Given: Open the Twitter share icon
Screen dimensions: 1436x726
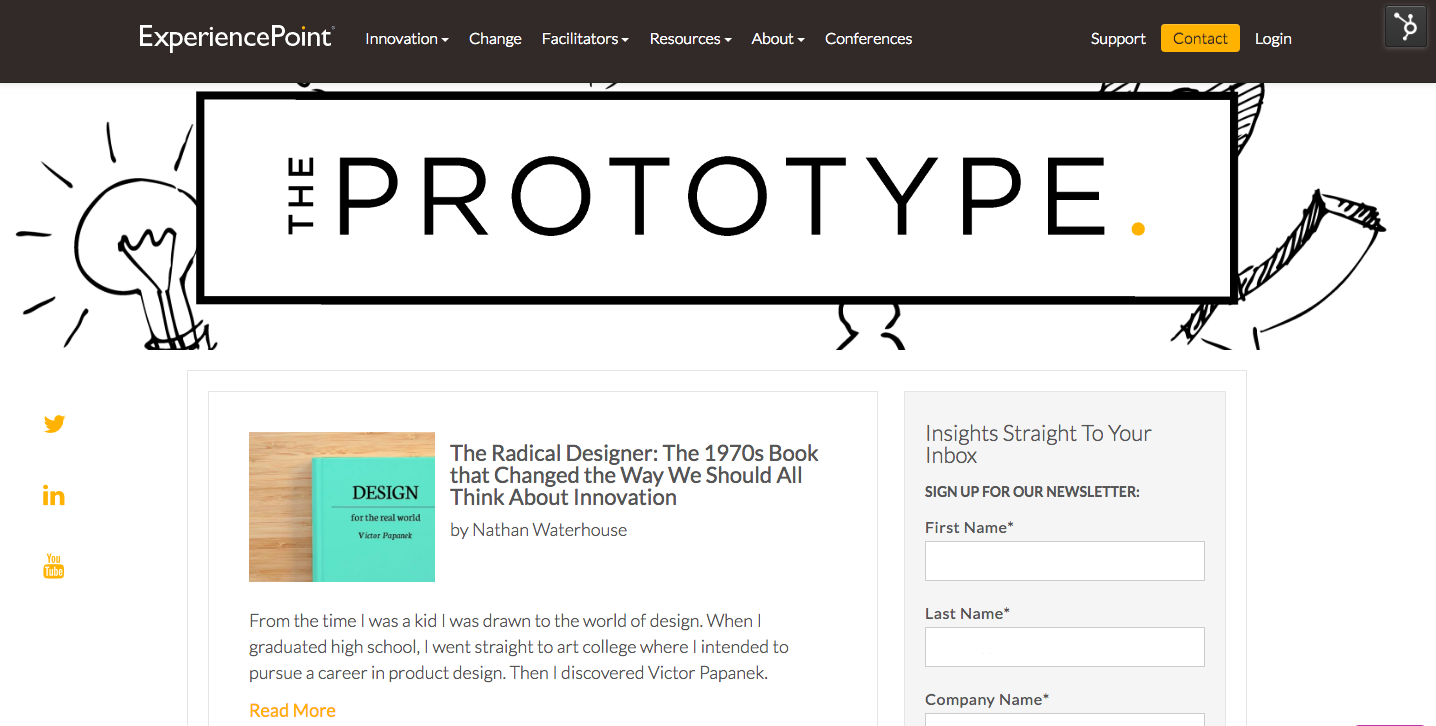Looking at the screenshot, I should click(x=54, y=424).
